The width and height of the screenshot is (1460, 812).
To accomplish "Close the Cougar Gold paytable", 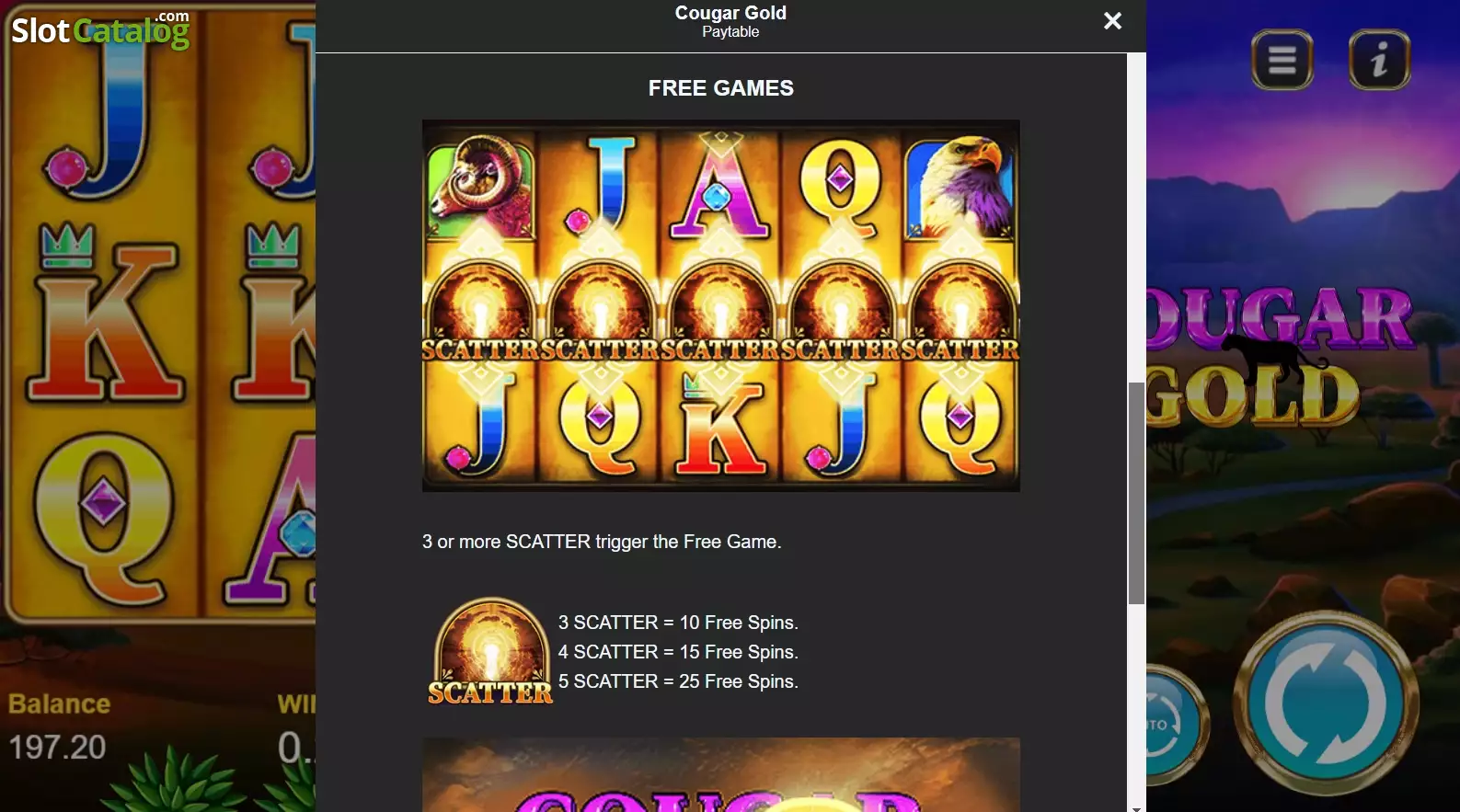I will (x=1112, y=21).
